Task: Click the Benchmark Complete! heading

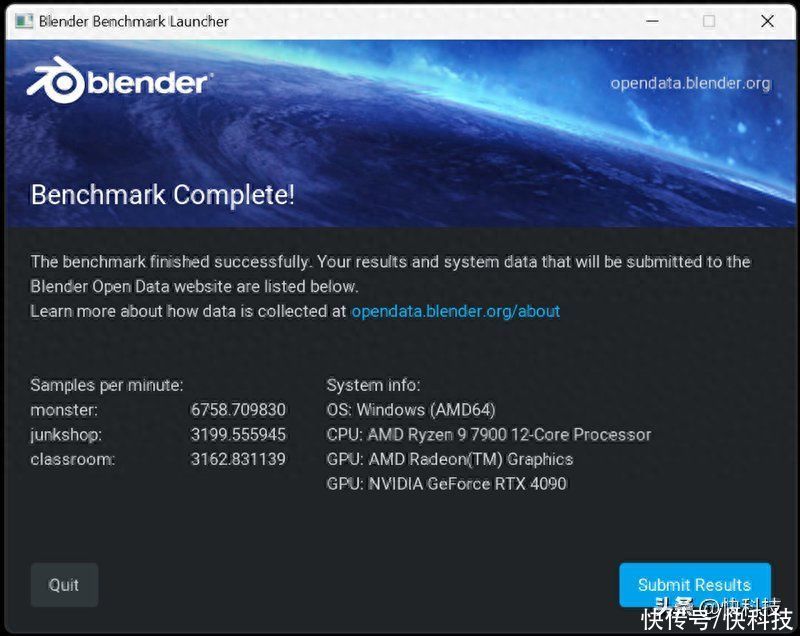Action: click(163, 195)
